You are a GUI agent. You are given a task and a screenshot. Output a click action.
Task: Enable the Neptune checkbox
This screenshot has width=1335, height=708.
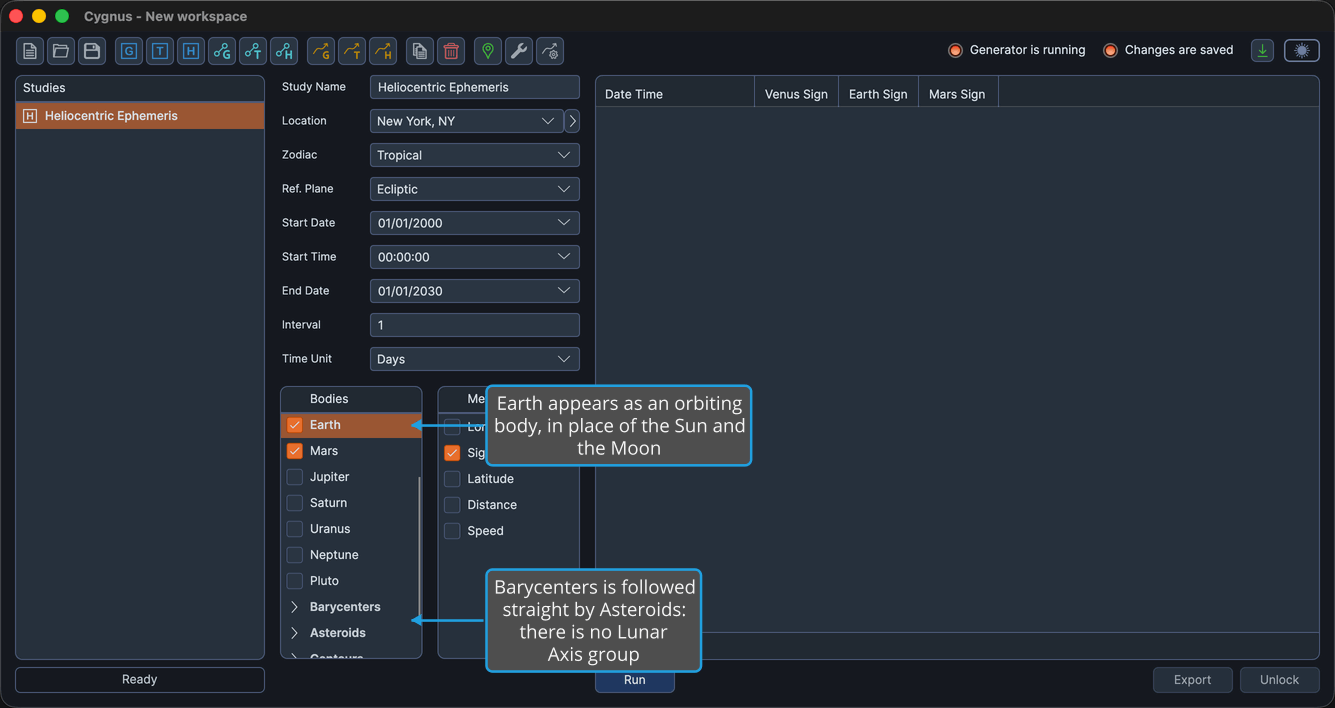(x=295, y=555)
